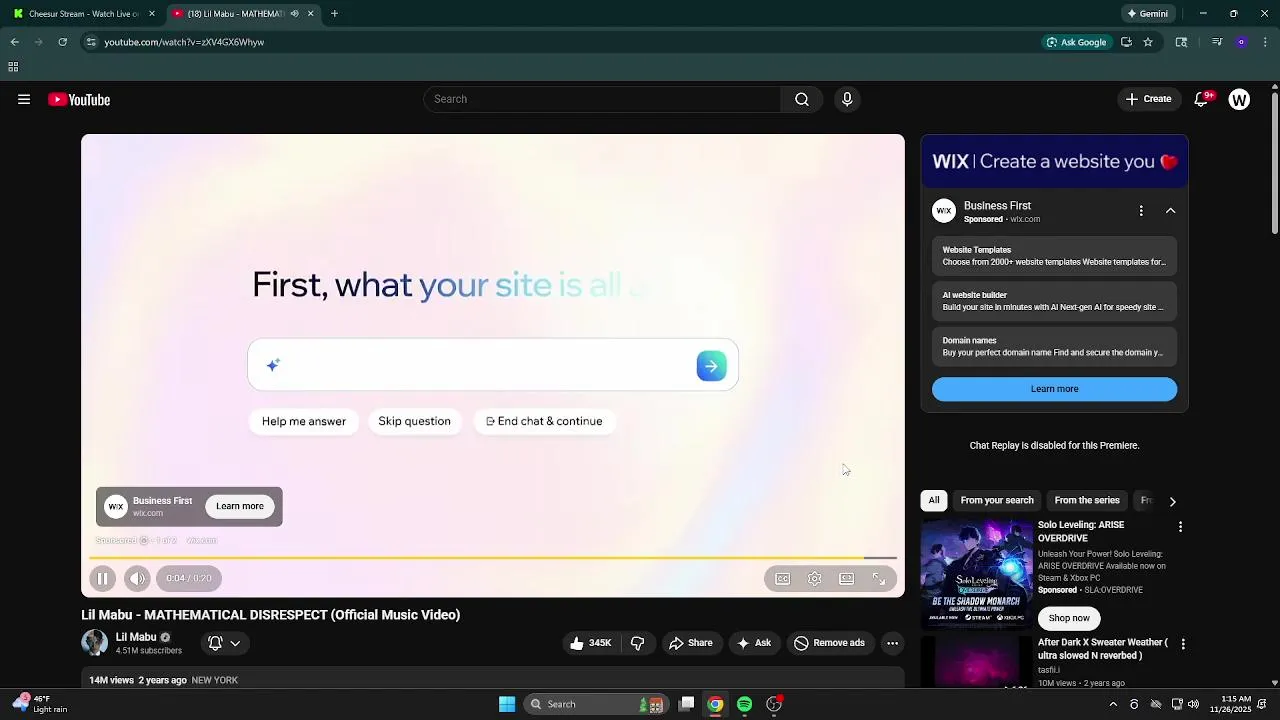Select From the series chip

[x=1087, y=500]
